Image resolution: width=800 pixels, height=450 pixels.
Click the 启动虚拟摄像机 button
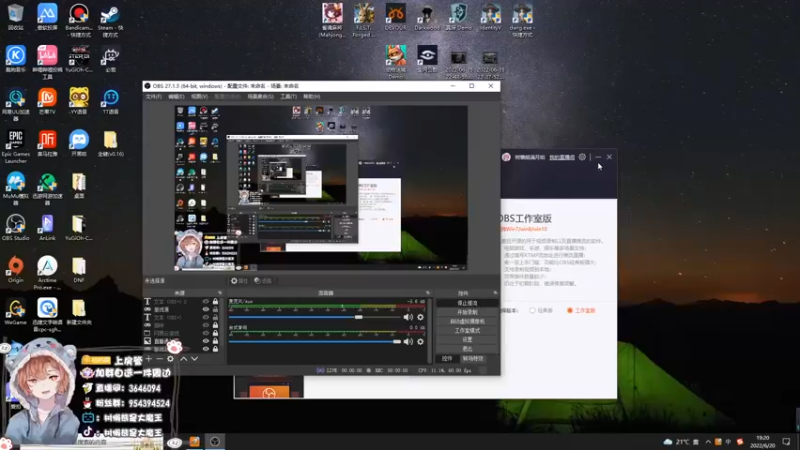(467, 321)
